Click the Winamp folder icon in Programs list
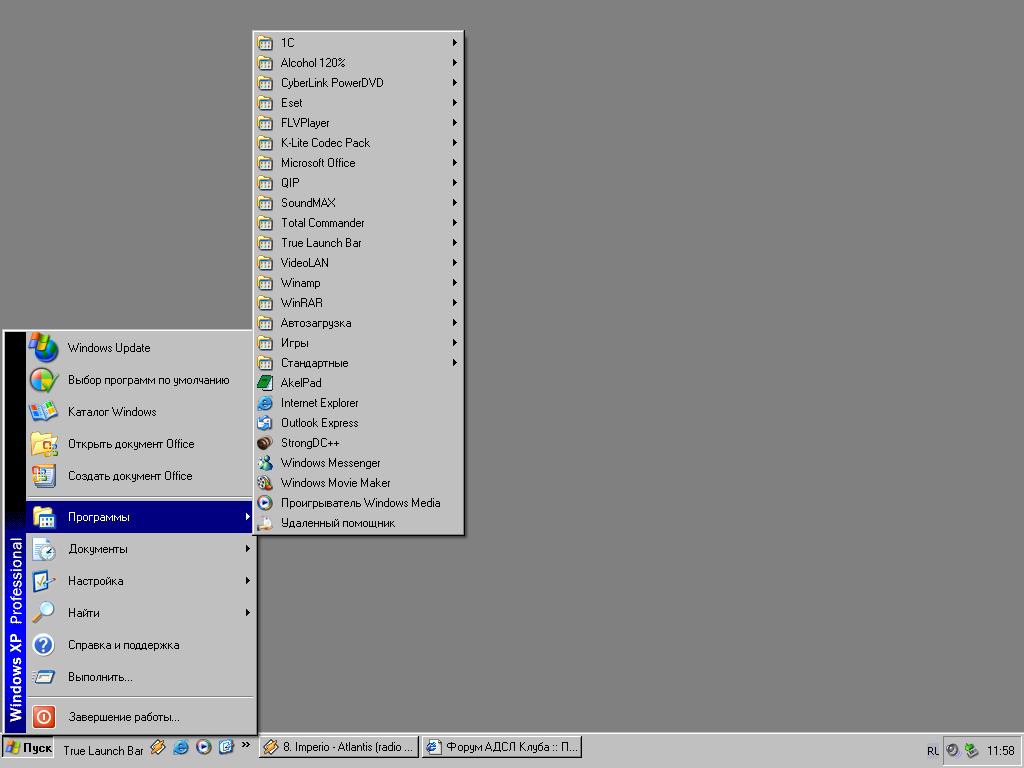 point(264,283)
